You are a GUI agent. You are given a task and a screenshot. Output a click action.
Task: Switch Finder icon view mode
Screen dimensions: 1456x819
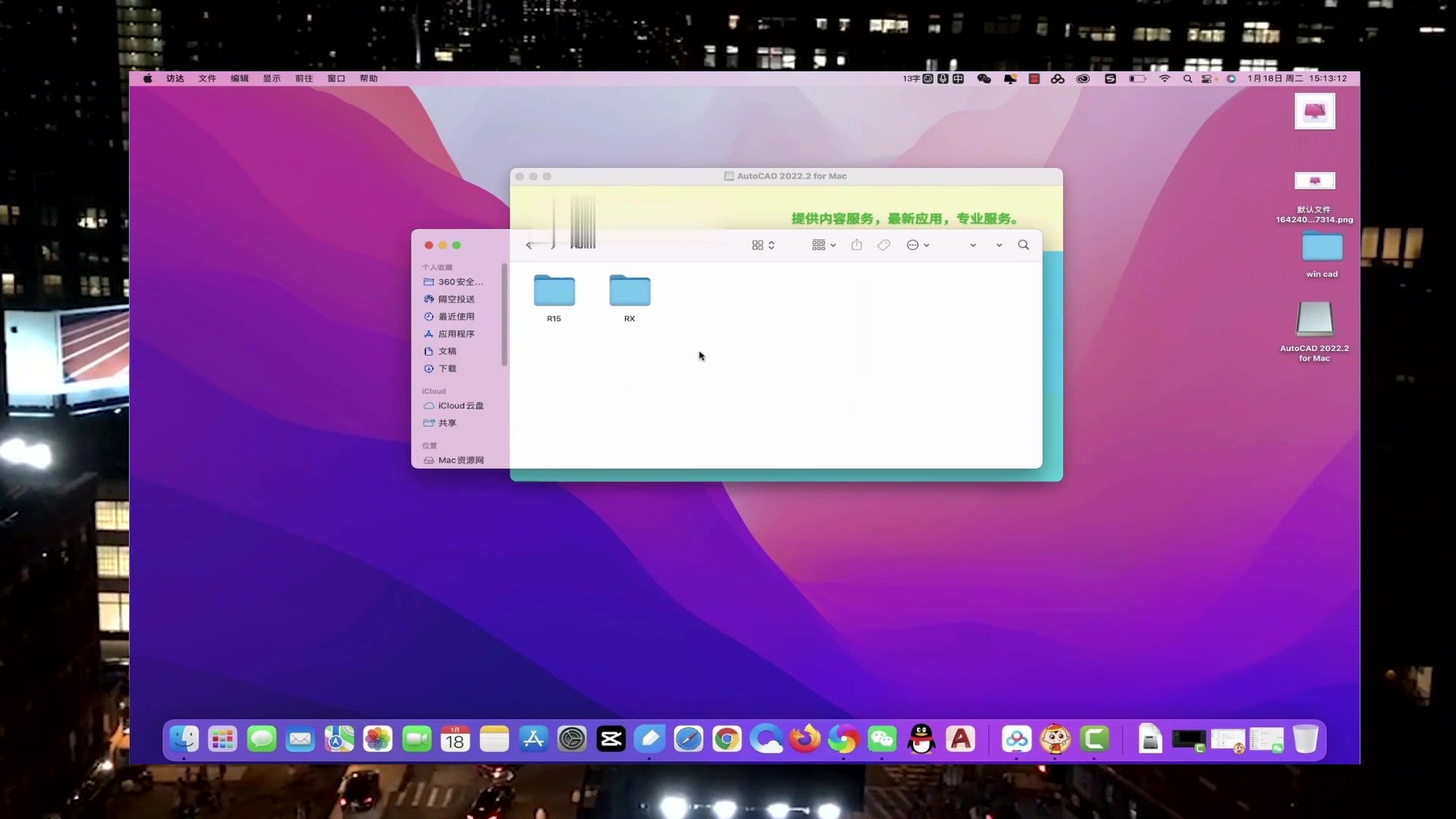pos(763,245)
